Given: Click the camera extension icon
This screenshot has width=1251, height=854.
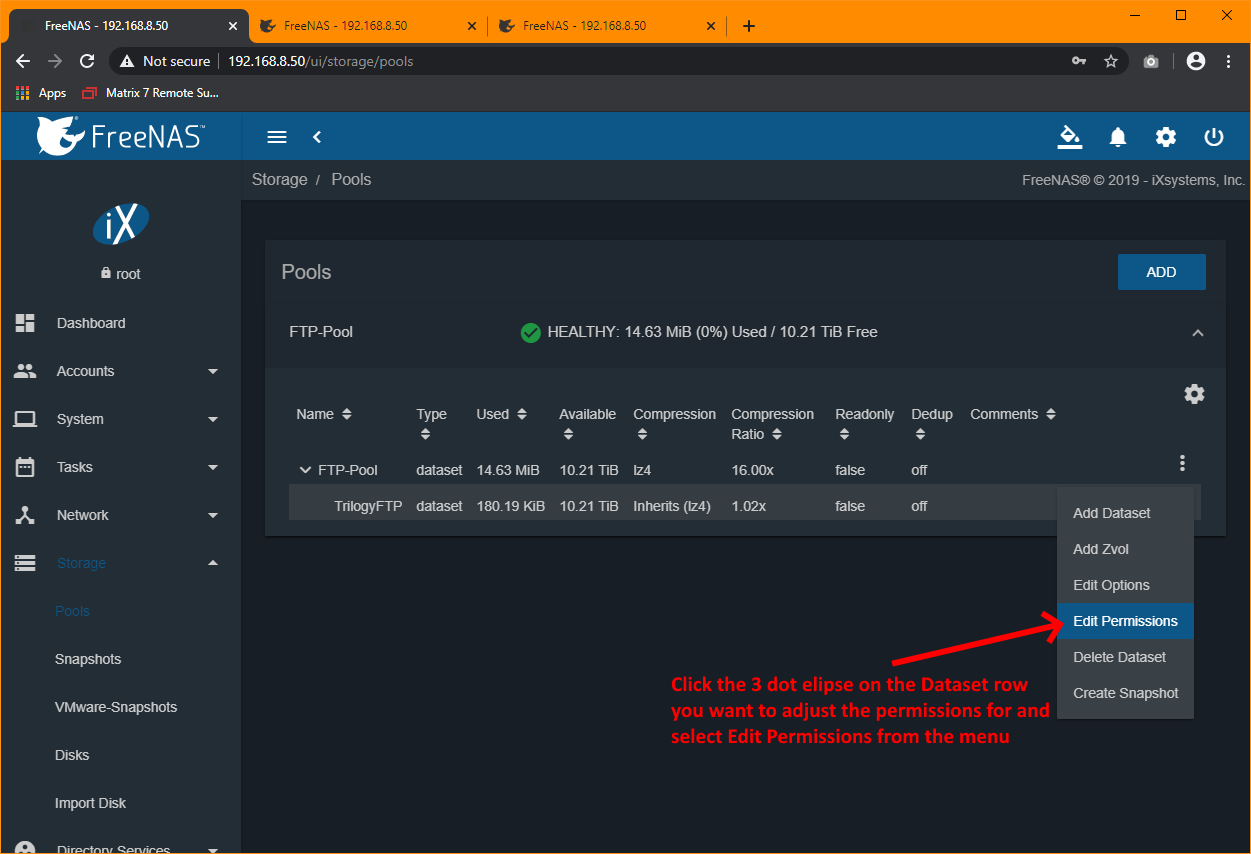Looking at the screenshot, I should 1151,61.
